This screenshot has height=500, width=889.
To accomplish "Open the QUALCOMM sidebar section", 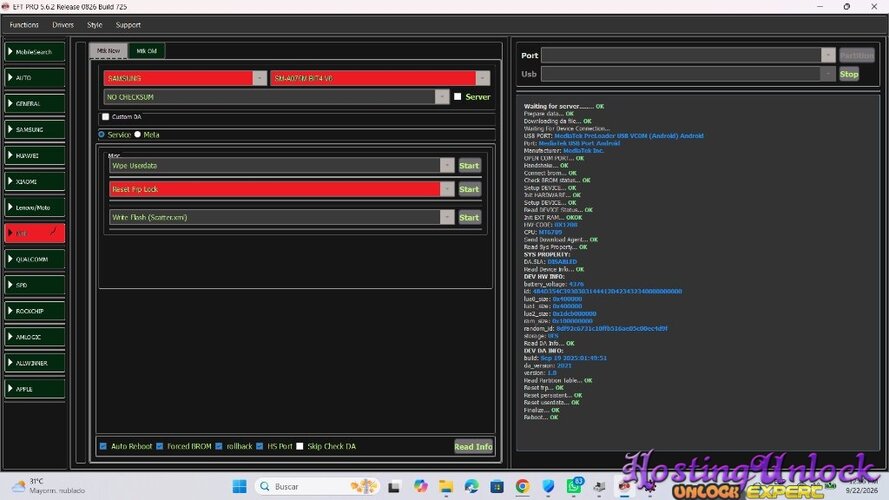I will [x=35, y=259].
